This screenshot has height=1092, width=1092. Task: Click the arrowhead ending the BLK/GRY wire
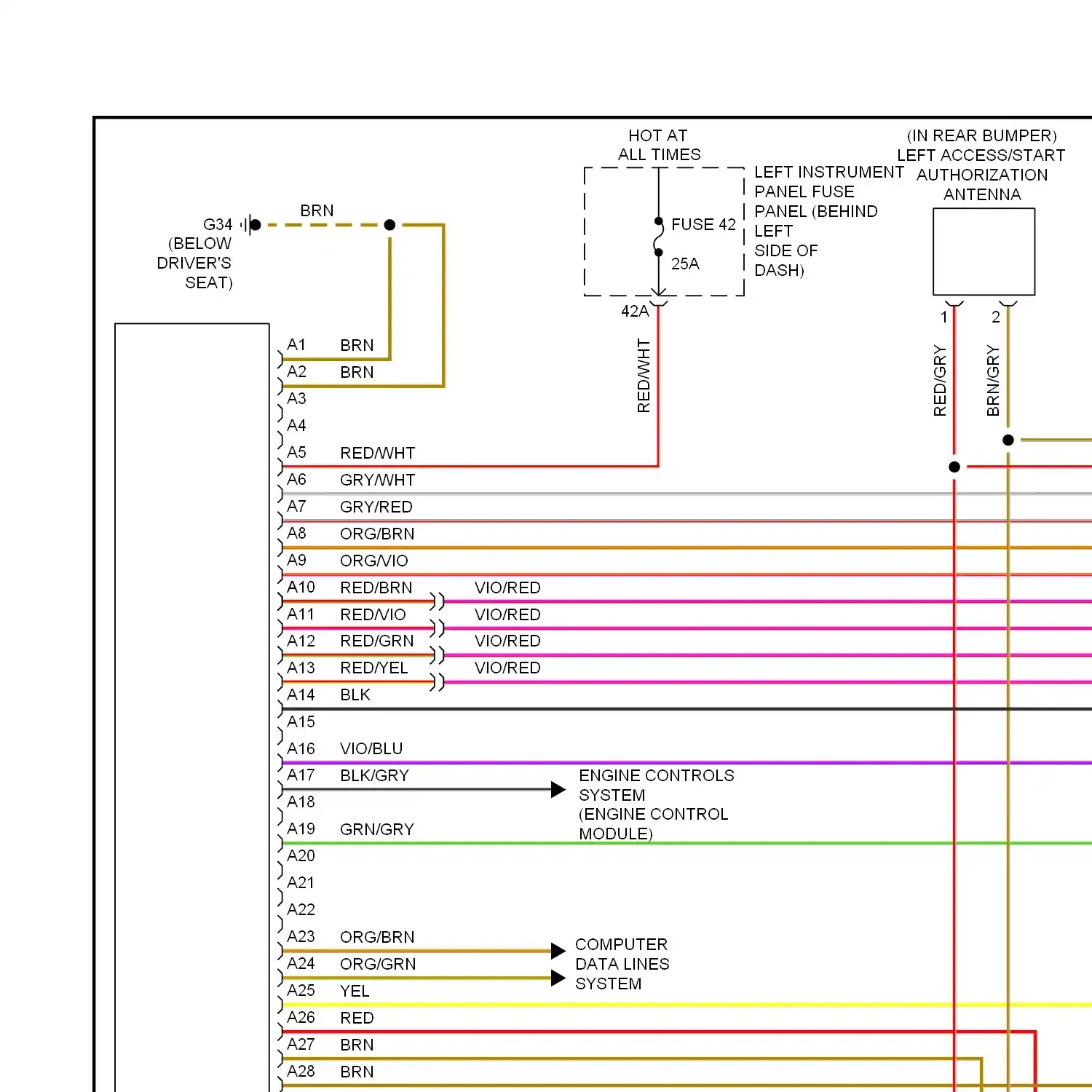tap(558, 789)
